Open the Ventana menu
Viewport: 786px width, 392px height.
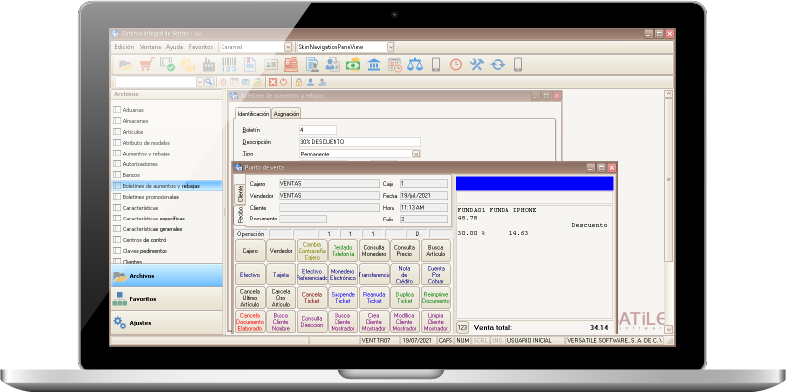tap(150, 47)
